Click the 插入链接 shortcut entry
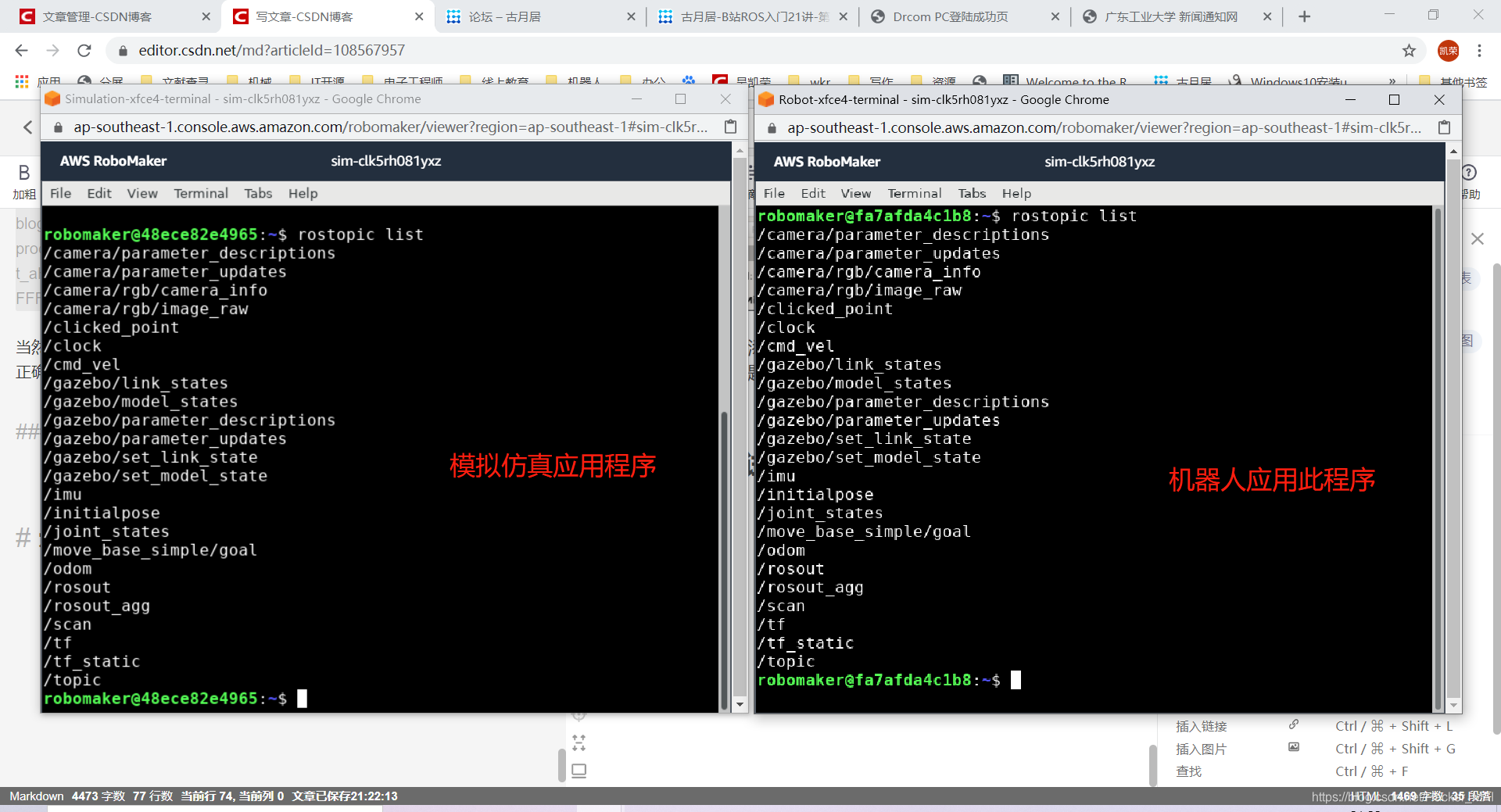1501x812 pixels. [x=1201, y=726]
